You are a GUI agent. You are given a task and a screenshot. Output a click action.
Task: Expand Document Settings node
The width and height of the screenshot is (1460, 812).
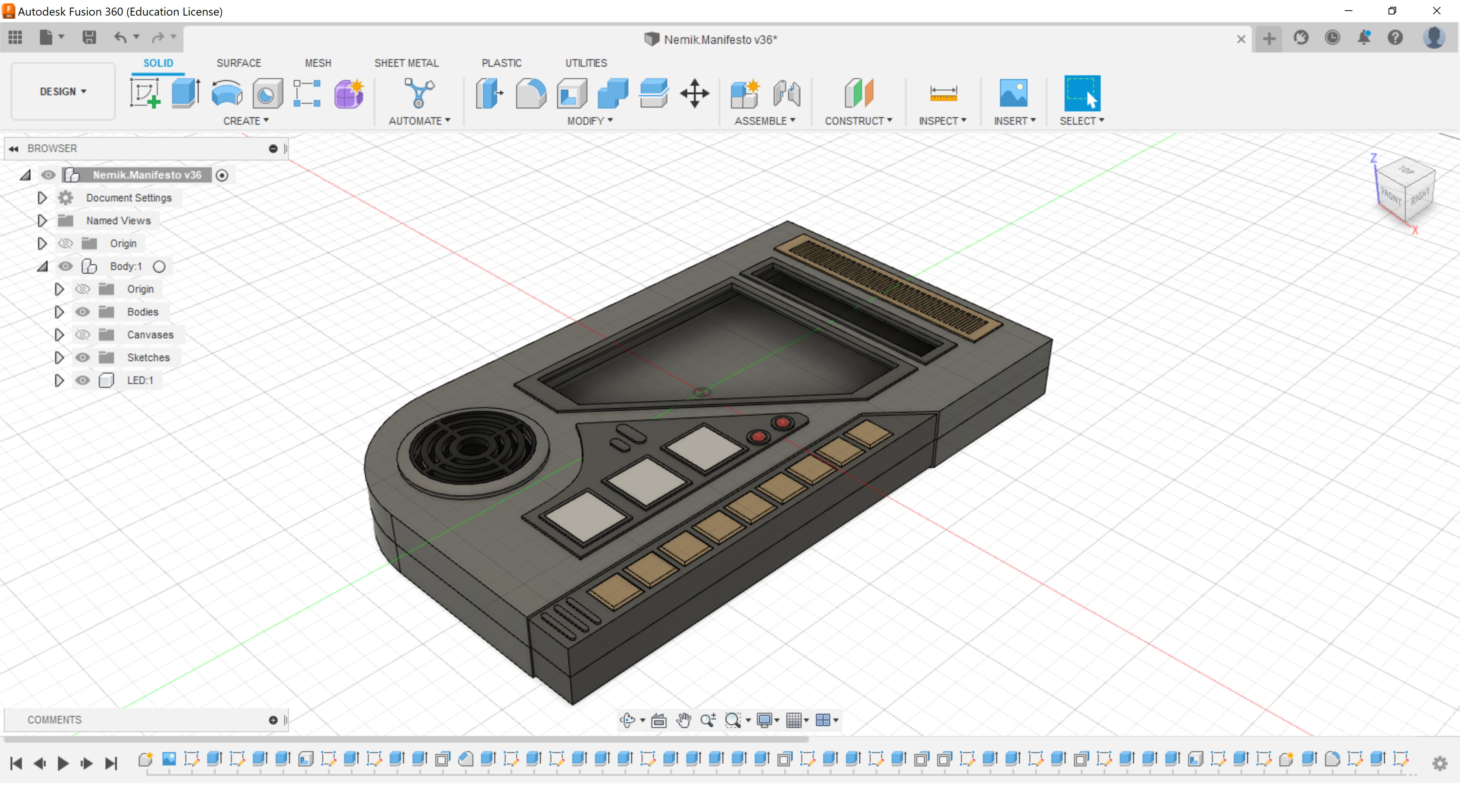[x=42, y=198]
